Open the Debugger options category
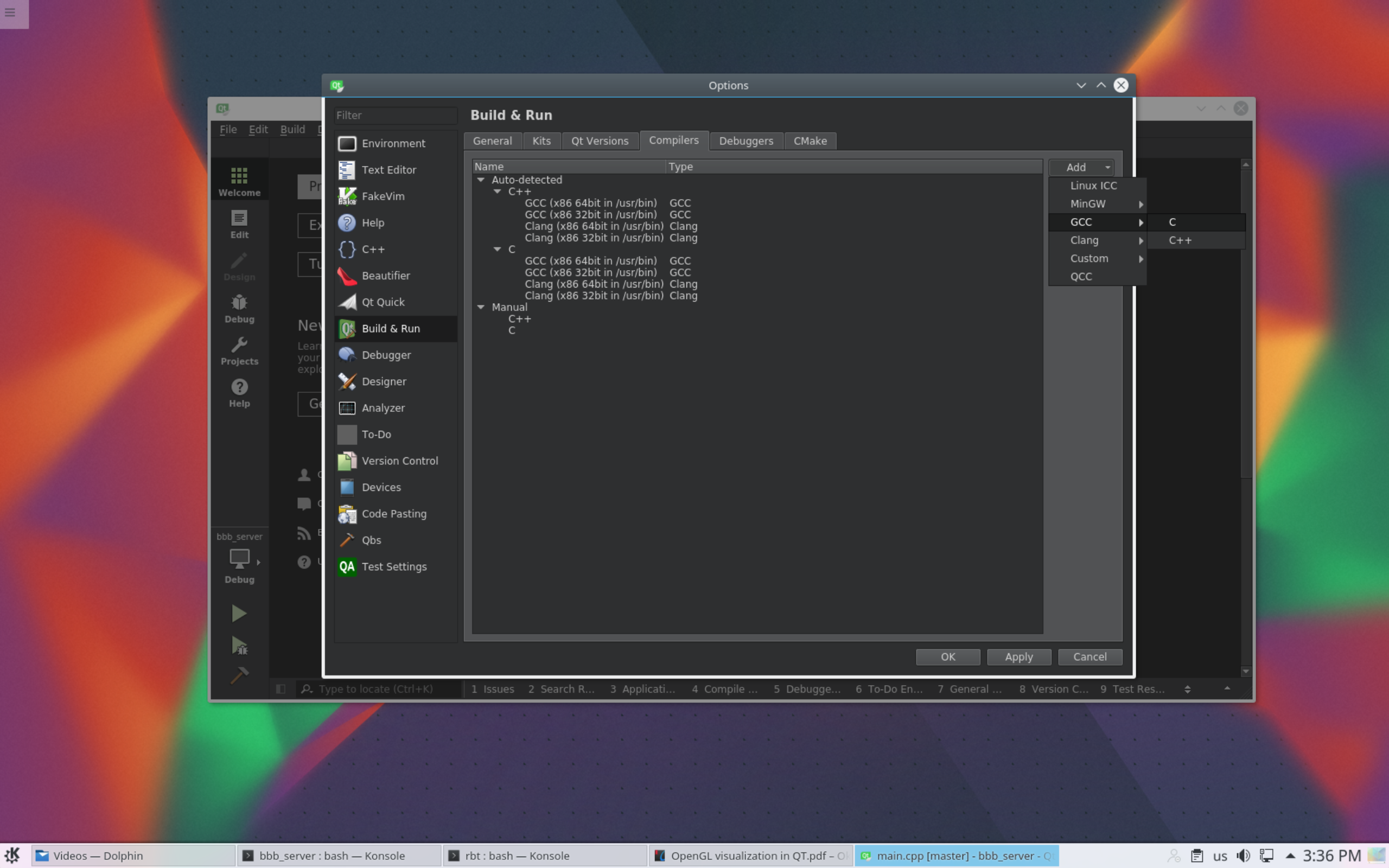The width and height of the screenshot is (1389, 868). click(396, 355)
